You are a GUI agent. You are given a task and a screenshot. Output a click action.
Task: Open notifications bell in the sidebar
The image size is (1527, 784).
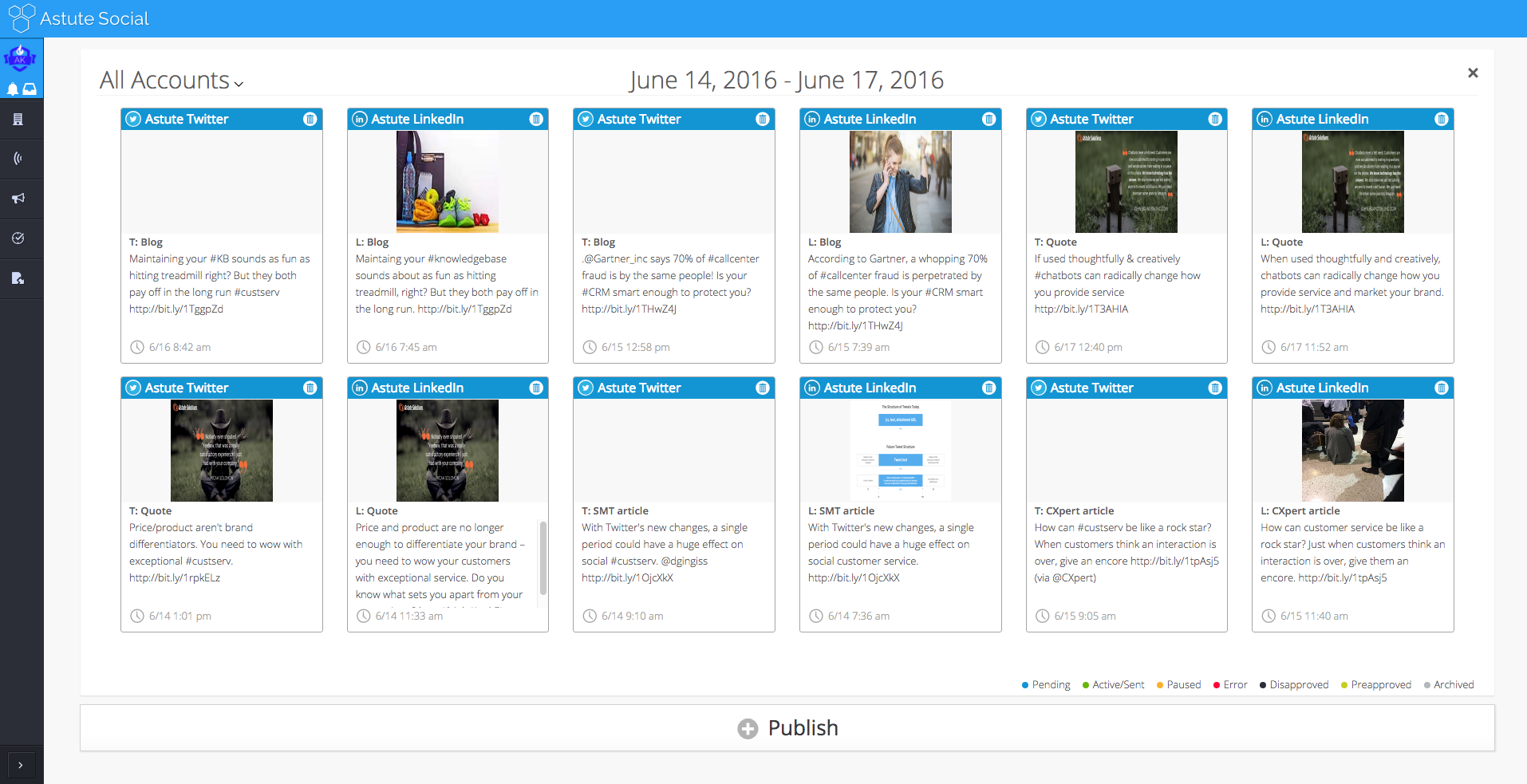click(13, 89)
